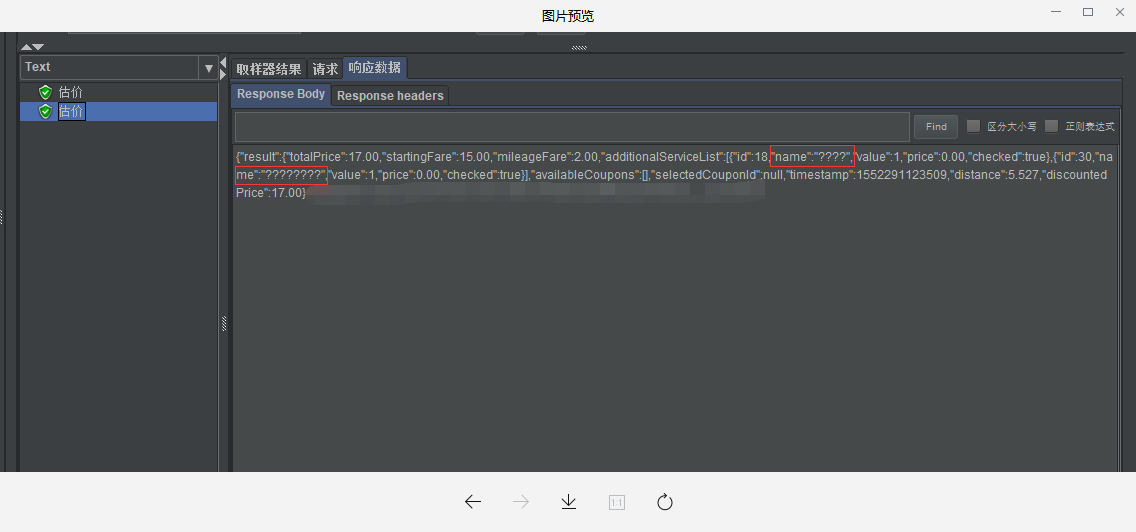Collapse pane using the up-down triangle arrows
The height and width of the screenshot is (532, 1136).
[x=32, y=47]
